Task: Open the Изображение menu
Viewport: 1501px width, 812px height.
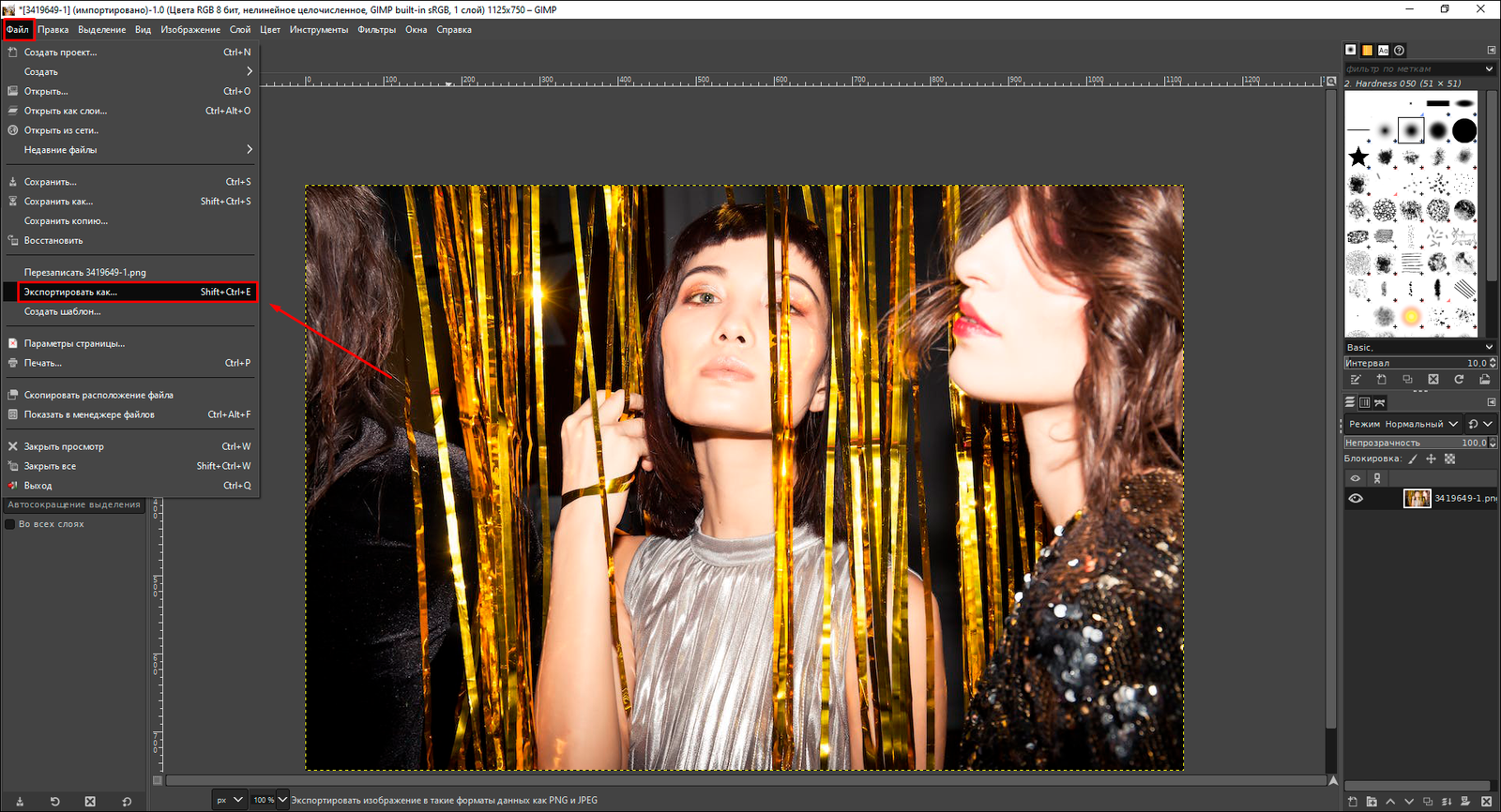Action: [190, 30]
